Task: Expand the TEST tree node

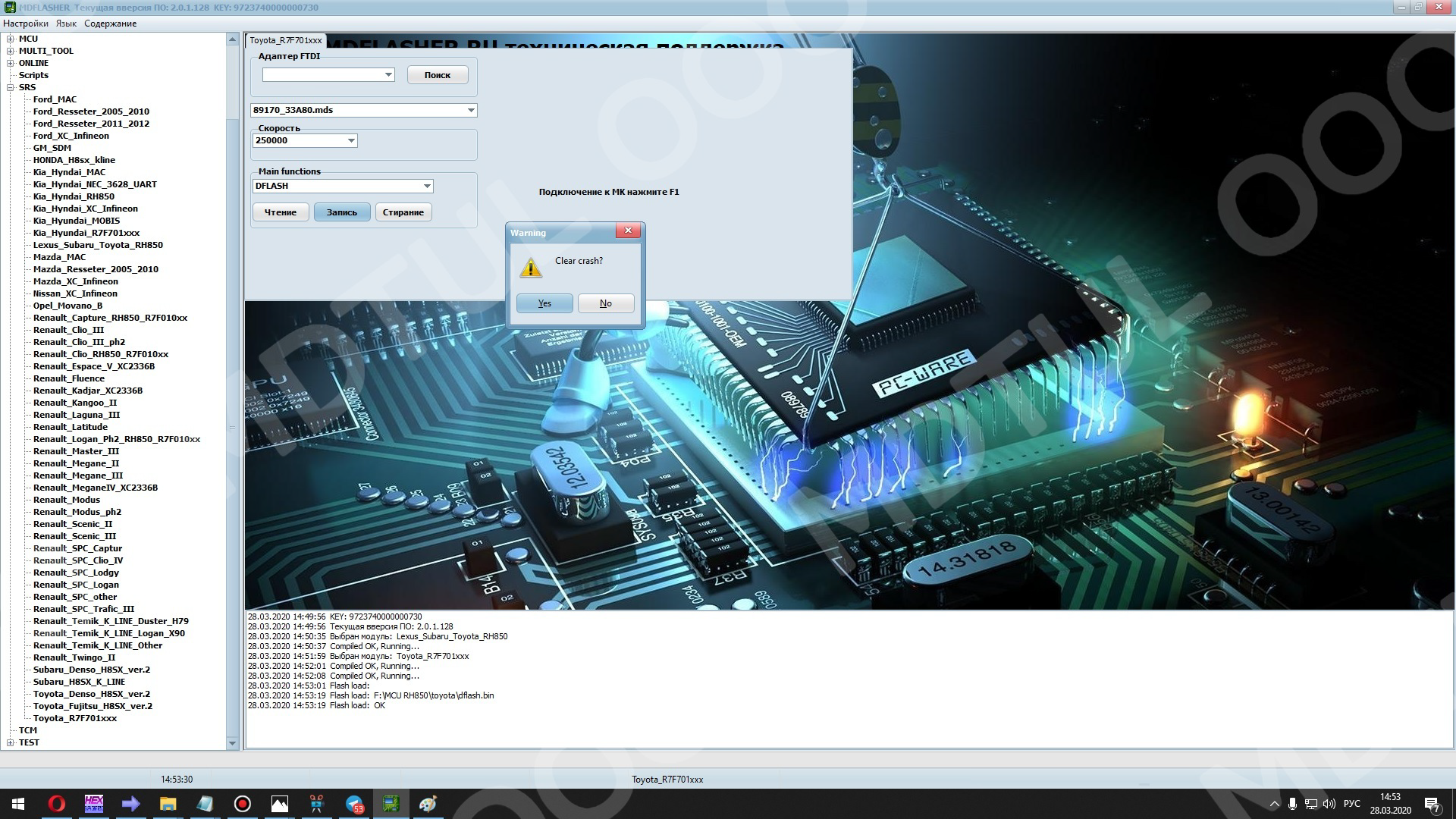Action: click(11, 742)
